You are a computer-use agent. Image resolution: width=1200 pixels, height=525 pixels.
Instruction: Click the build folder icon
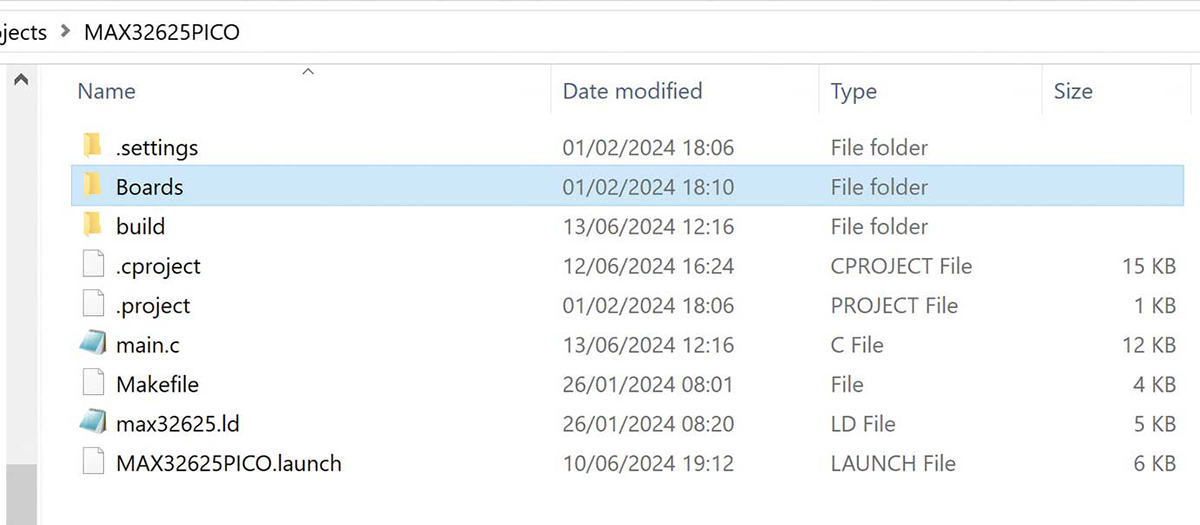[92, 227]
